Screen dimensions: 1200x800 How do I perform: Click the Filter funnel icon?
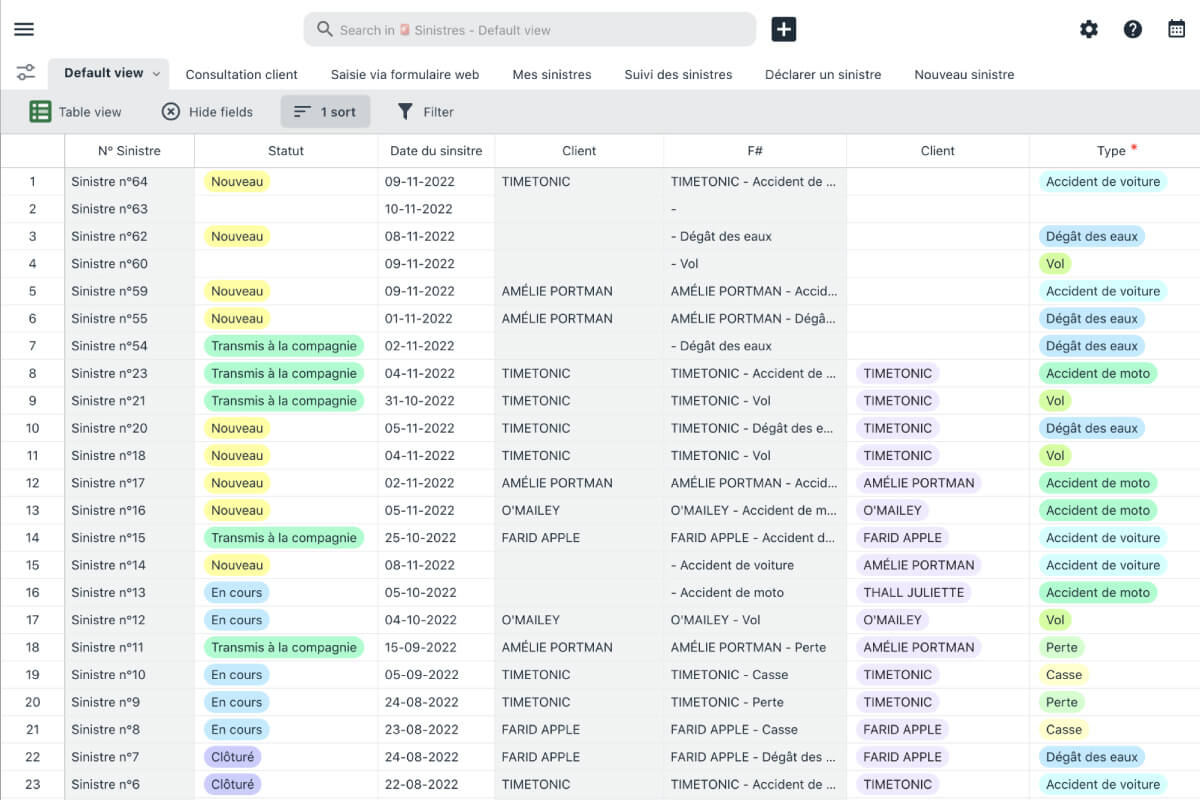(405, 112)
